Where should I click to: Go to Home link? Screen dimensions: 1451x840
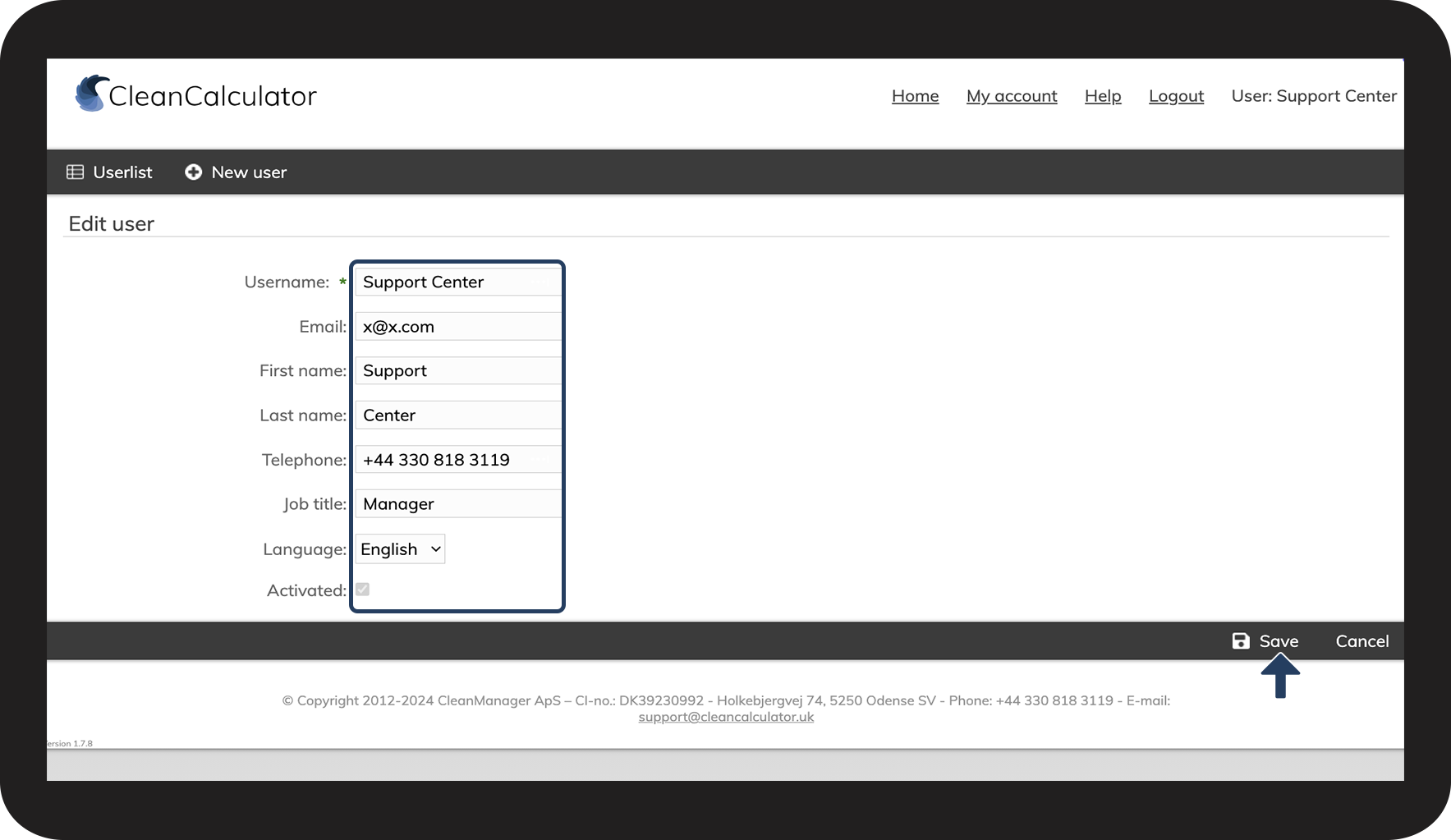click(x=915, y=96)
